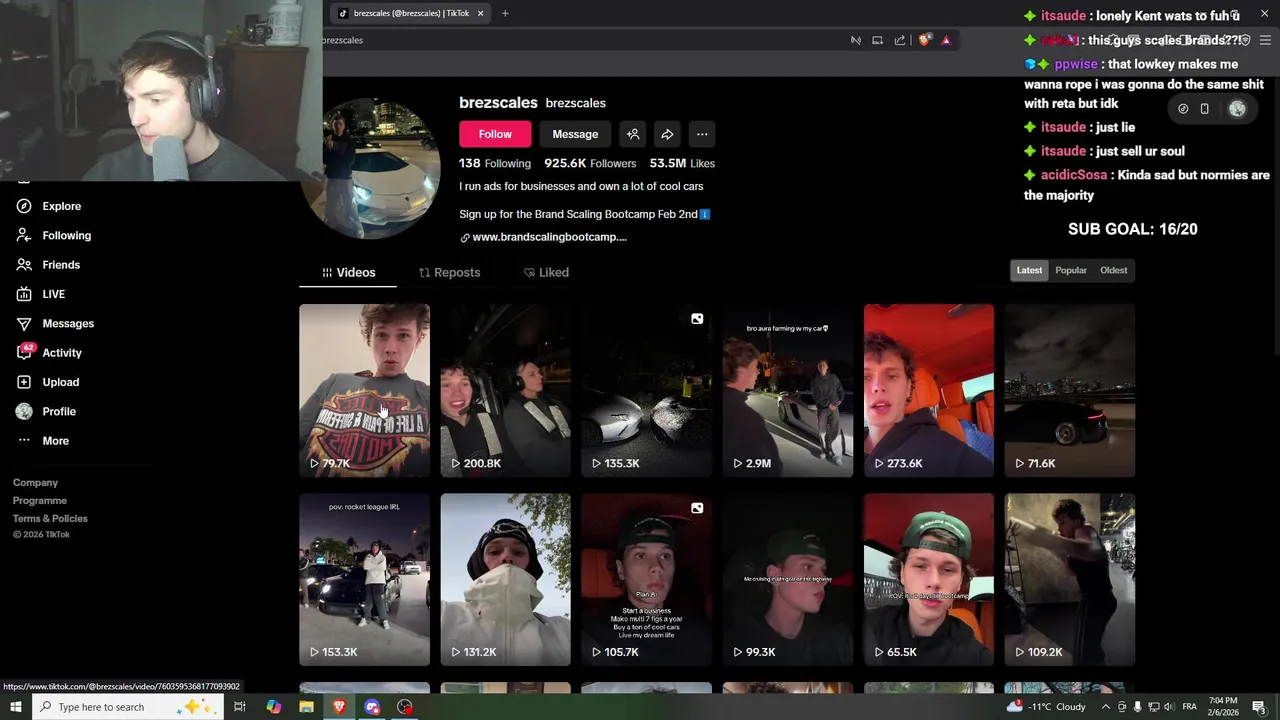1280x720 pixels.
Task: Open the video with 99.3K views
Action: pos(787,579)
